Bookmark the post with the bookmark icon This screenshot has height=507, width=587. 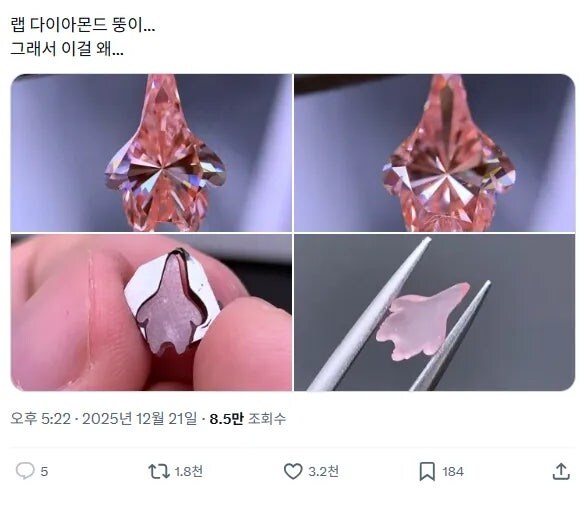point(427,471)
